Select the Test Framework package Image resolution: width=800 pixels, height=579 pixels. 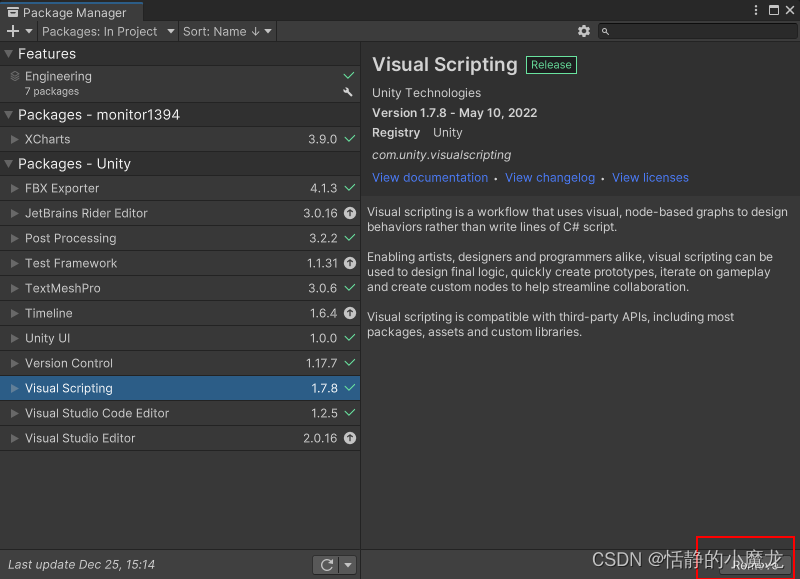coord(180,263)
